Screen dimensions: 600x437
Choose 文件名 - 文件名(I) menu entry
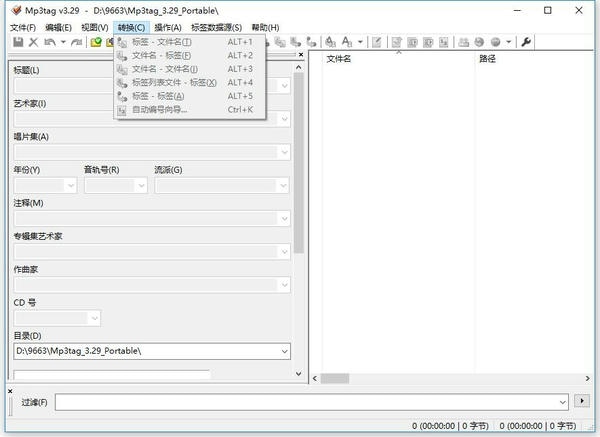tap(190, 69)
